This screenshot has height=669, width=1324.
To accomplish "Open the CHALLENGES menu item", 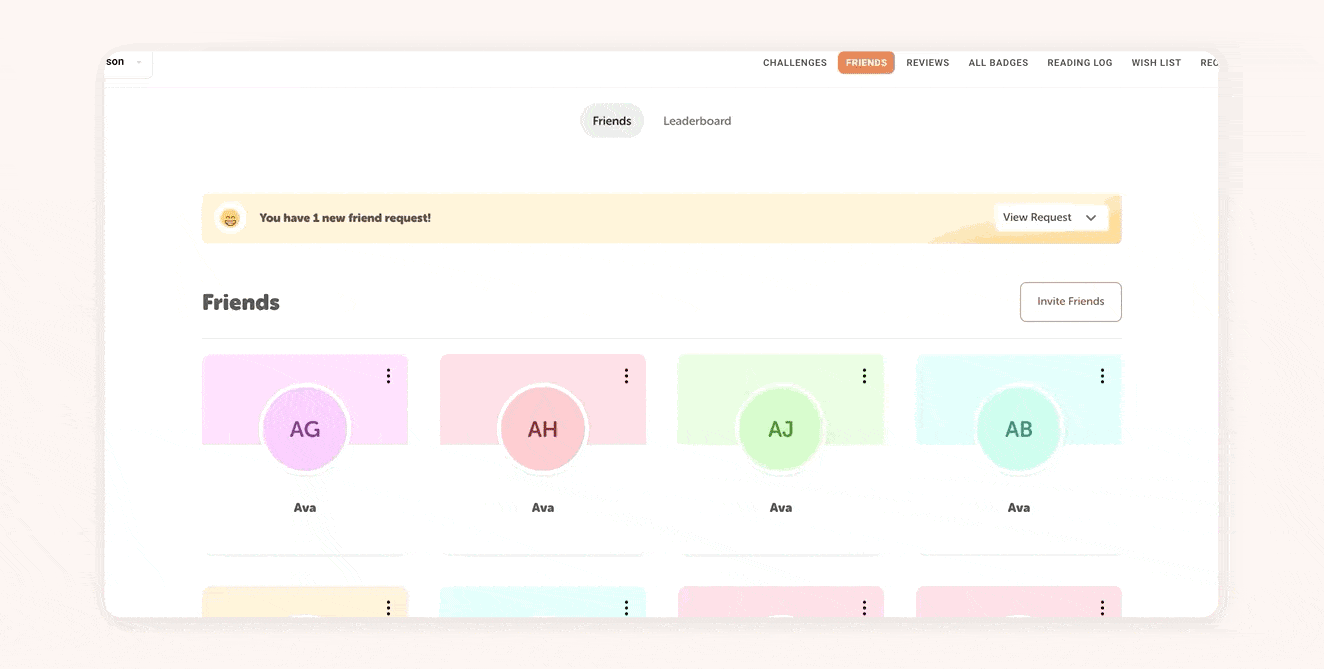I will coord(794,63).
